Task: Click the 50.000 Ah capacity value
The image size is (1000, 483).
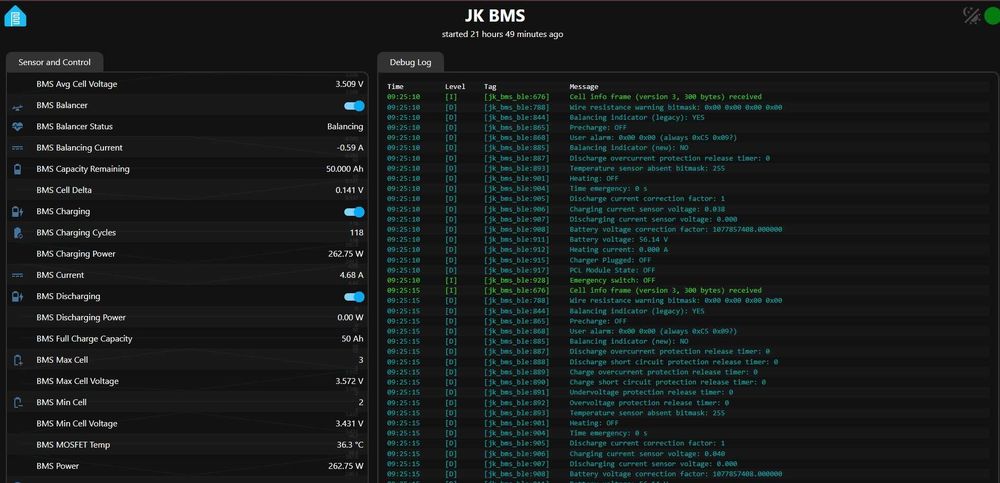Action: (345, 169)
